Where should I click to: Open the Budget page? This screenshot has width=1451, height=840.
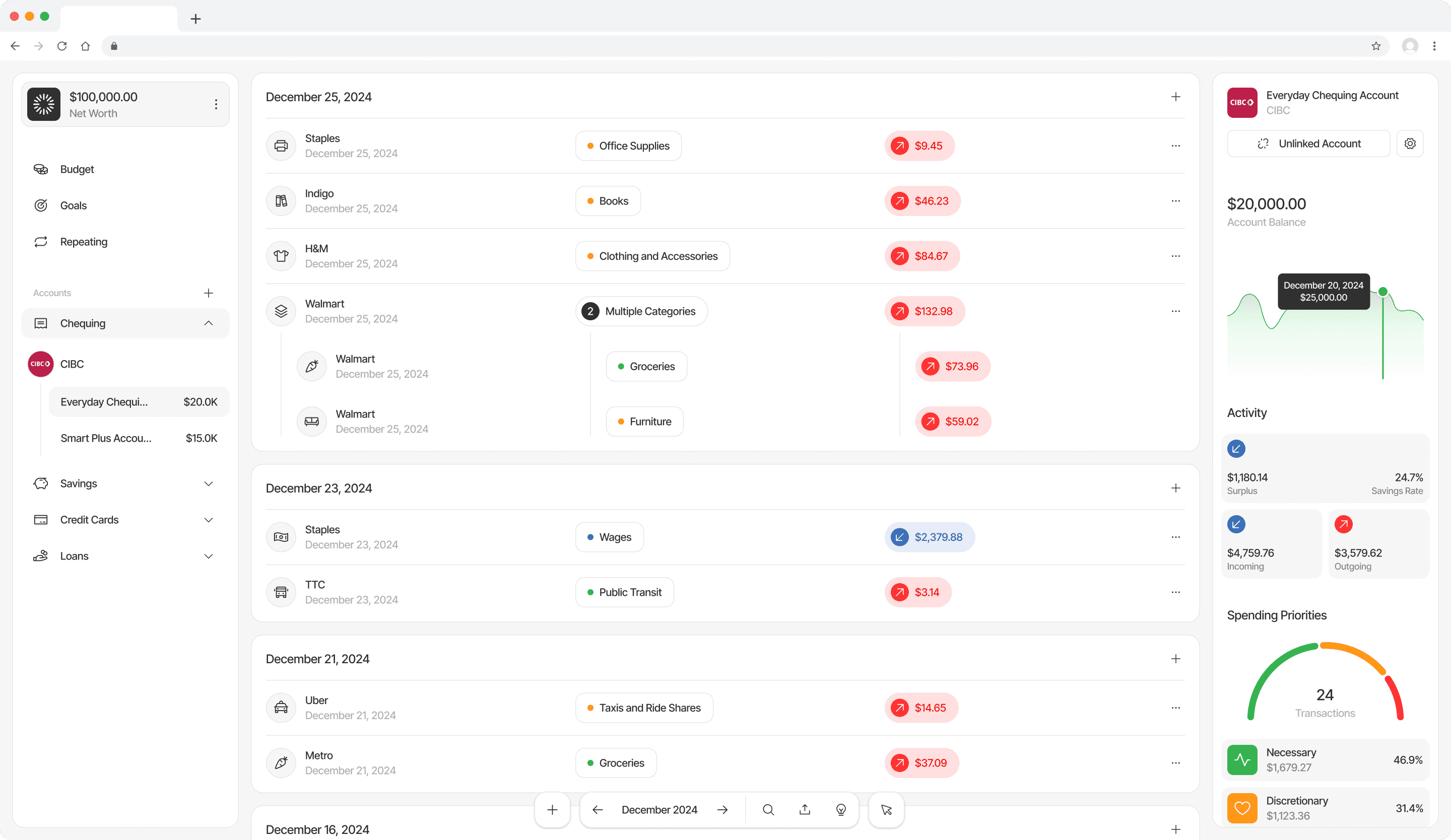(x=77, y=169)
